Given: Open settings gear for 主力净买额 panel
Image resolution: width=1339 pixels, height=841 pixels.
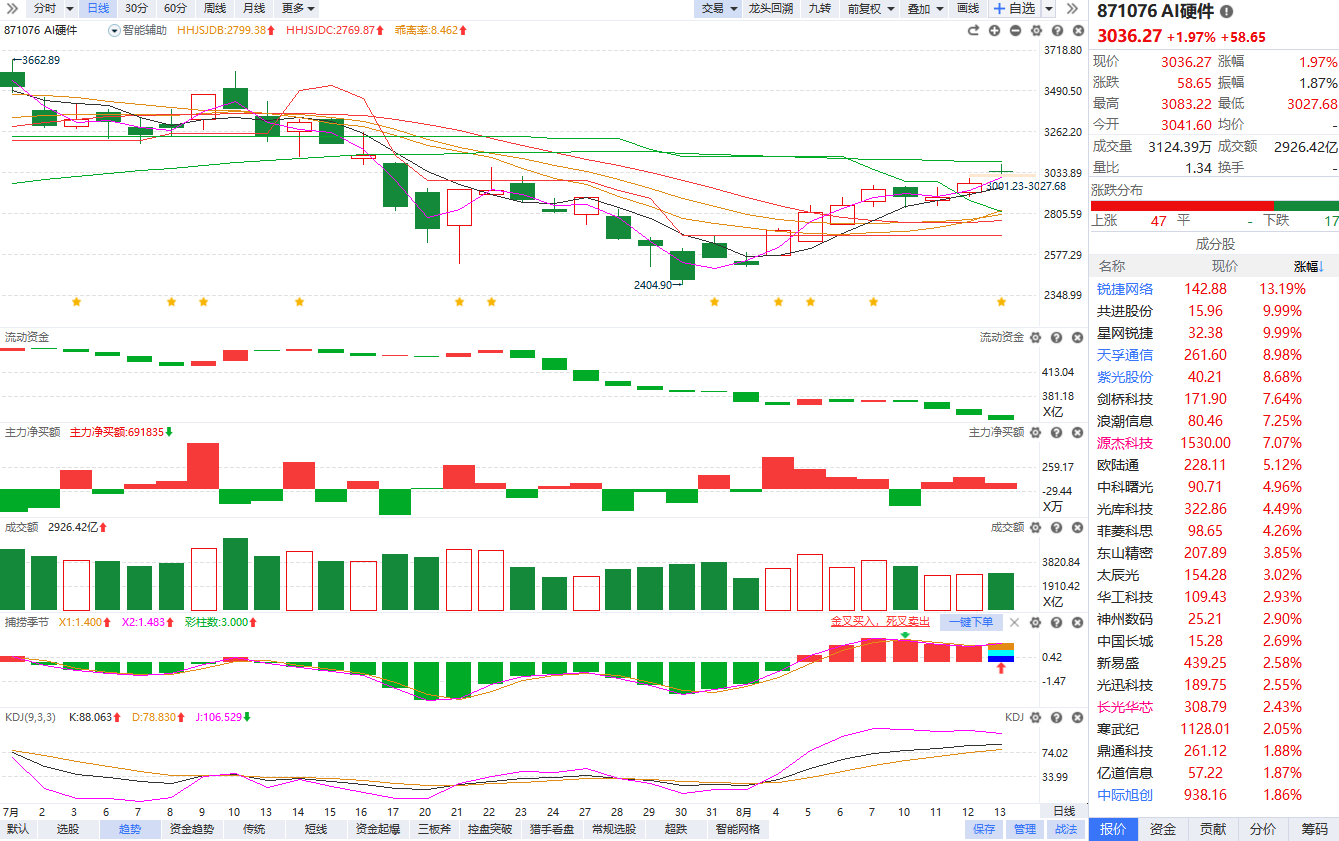Looking at the screenshot, I should point(1035,433).
